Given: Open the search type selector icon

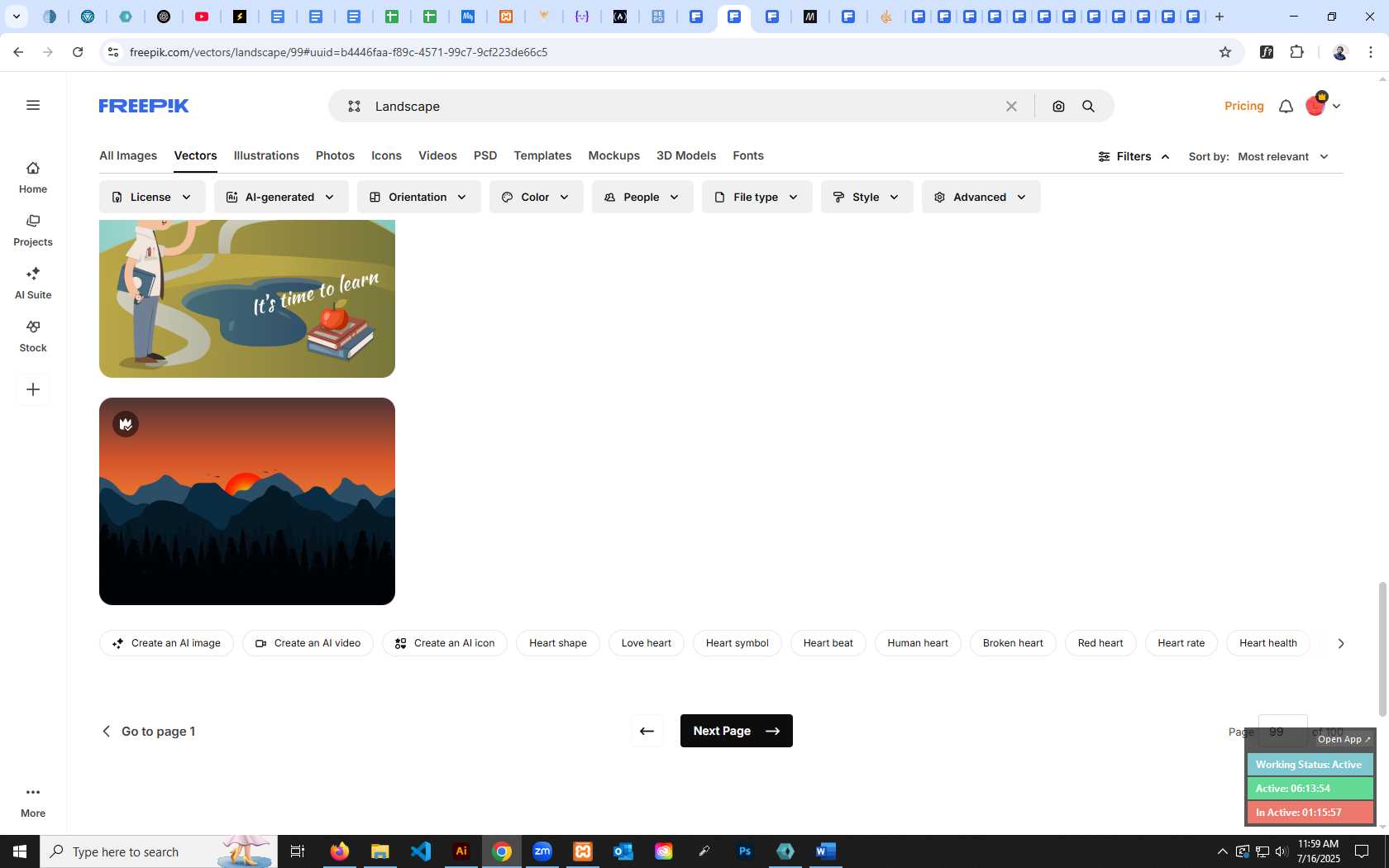Looking at the screenshot, I should pyautogui.click(x=354, y=106).
